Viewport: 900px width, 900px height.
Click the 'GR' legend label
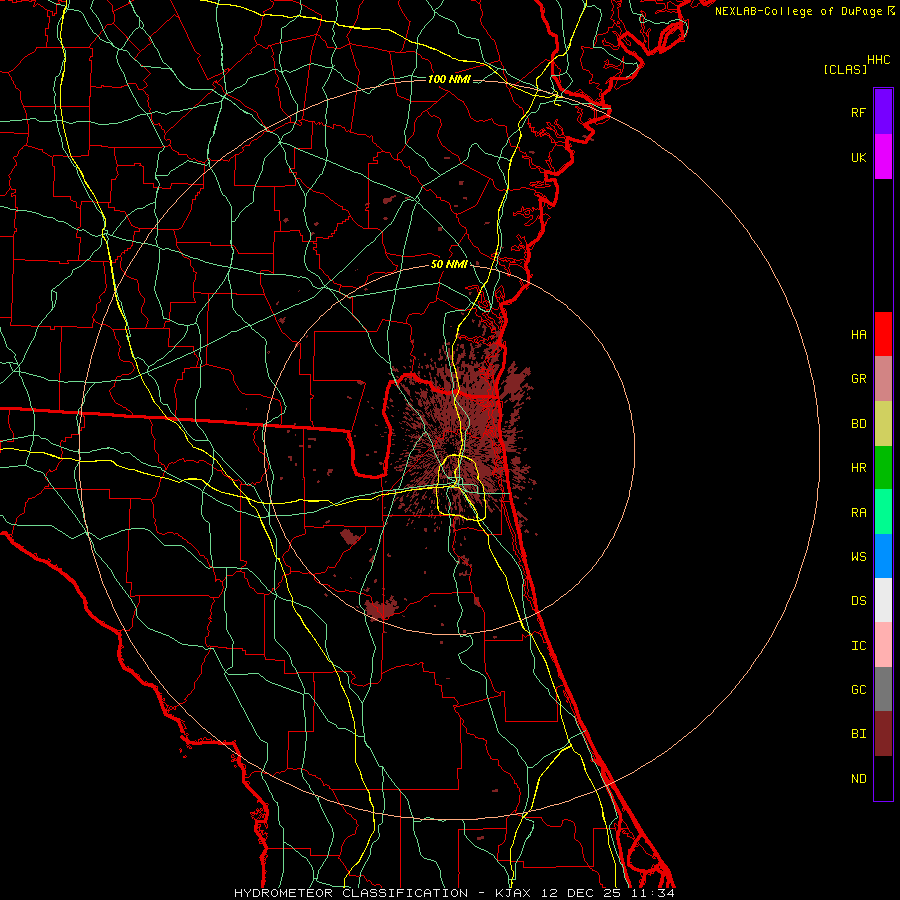(x=859, y=379)
